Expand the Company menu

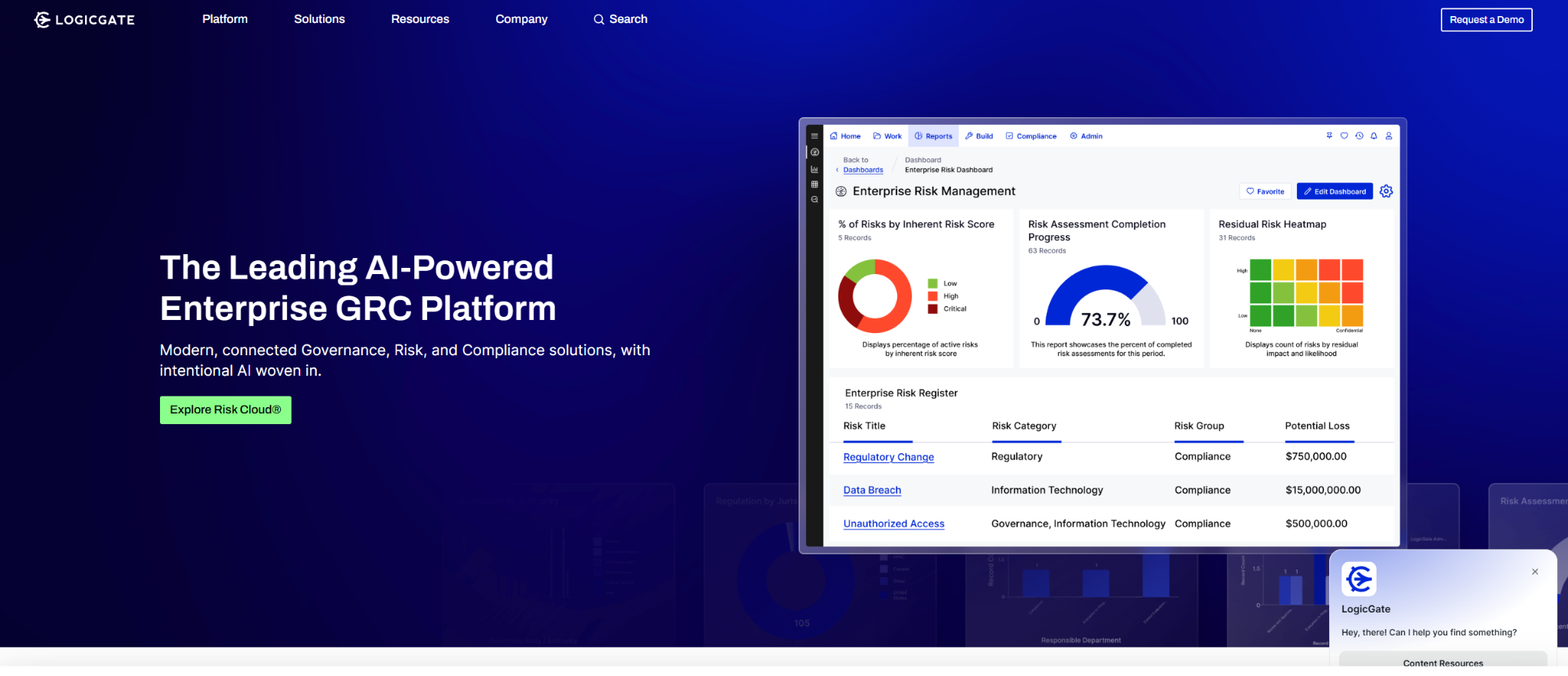click(x=521, y=19)
